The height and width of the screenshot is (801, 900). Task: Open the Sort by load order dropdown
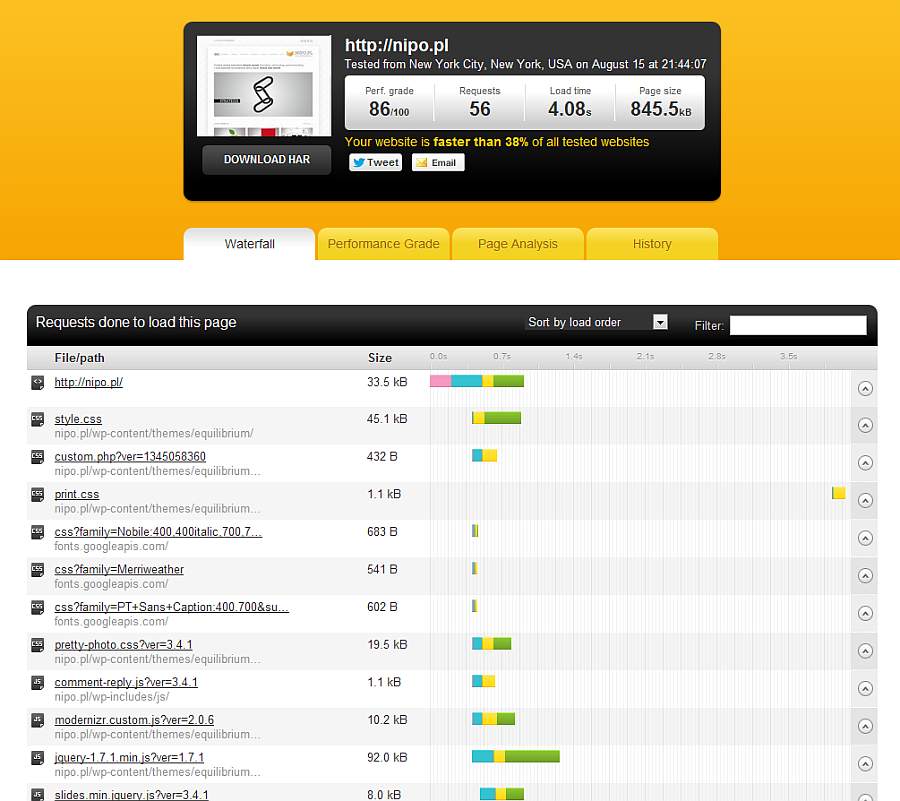[596, 322]
